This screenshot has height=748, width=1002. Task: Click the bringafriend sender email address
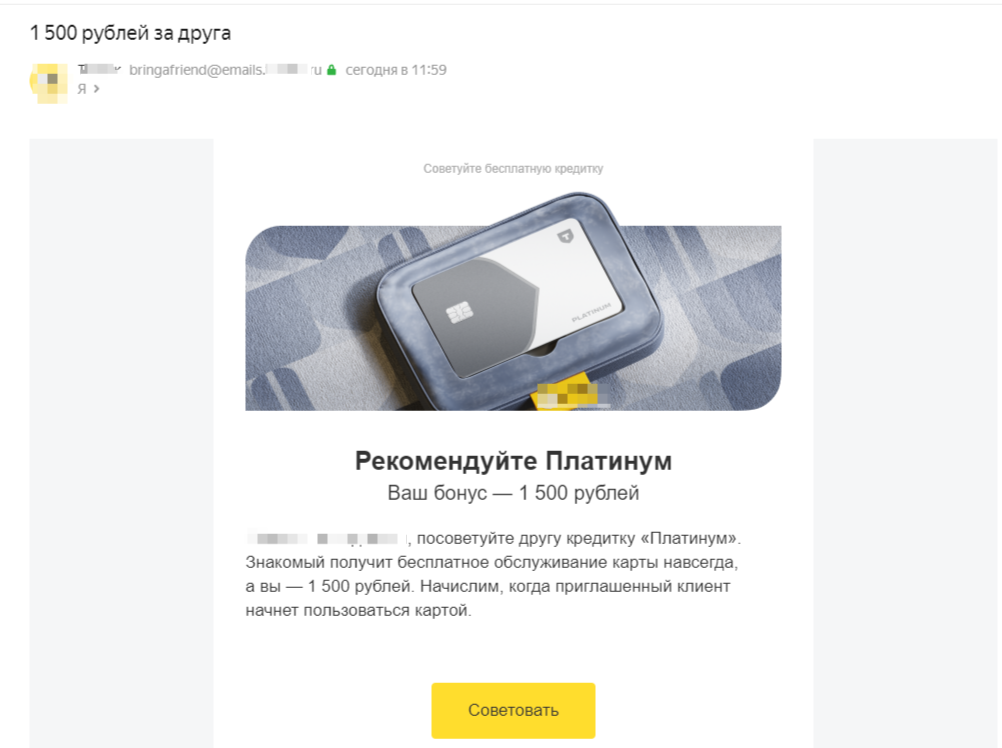pyautogui.click(x=226, y=70)
